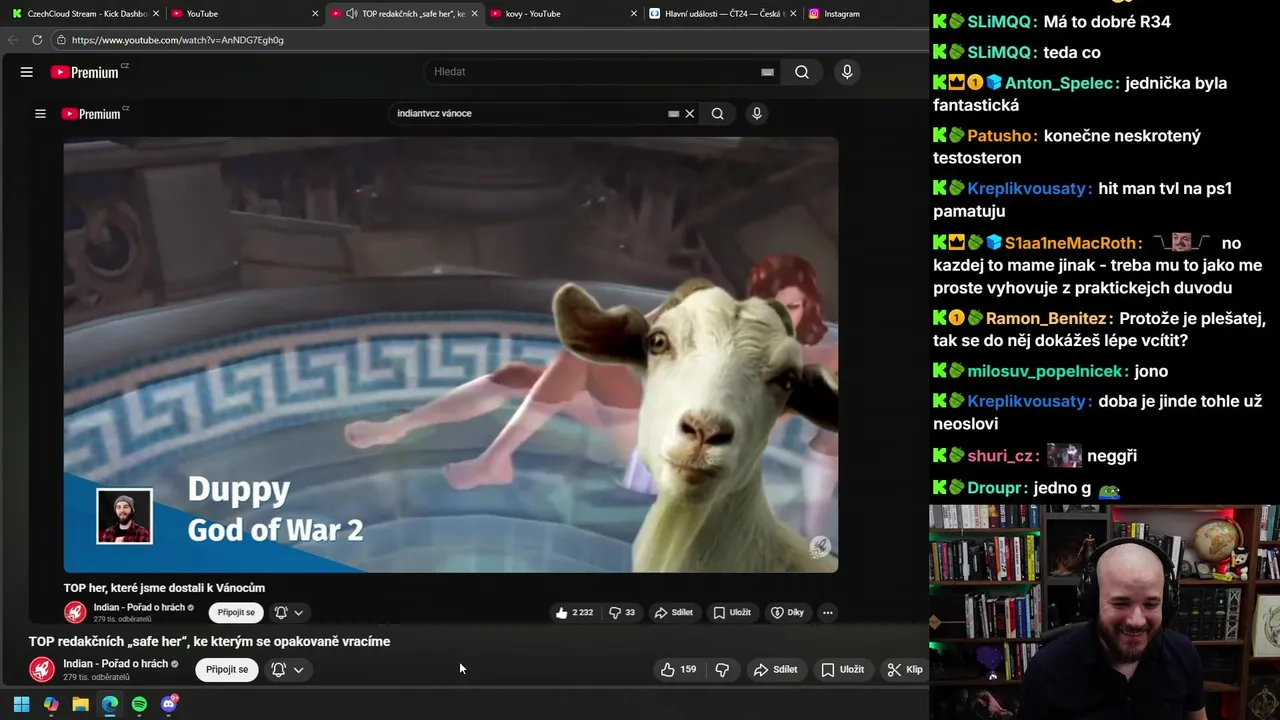Image resolution: width=1280 pixels, height=720 pixels.
Task: Open Spotify from the taskbar
Action: pos(139,704)
